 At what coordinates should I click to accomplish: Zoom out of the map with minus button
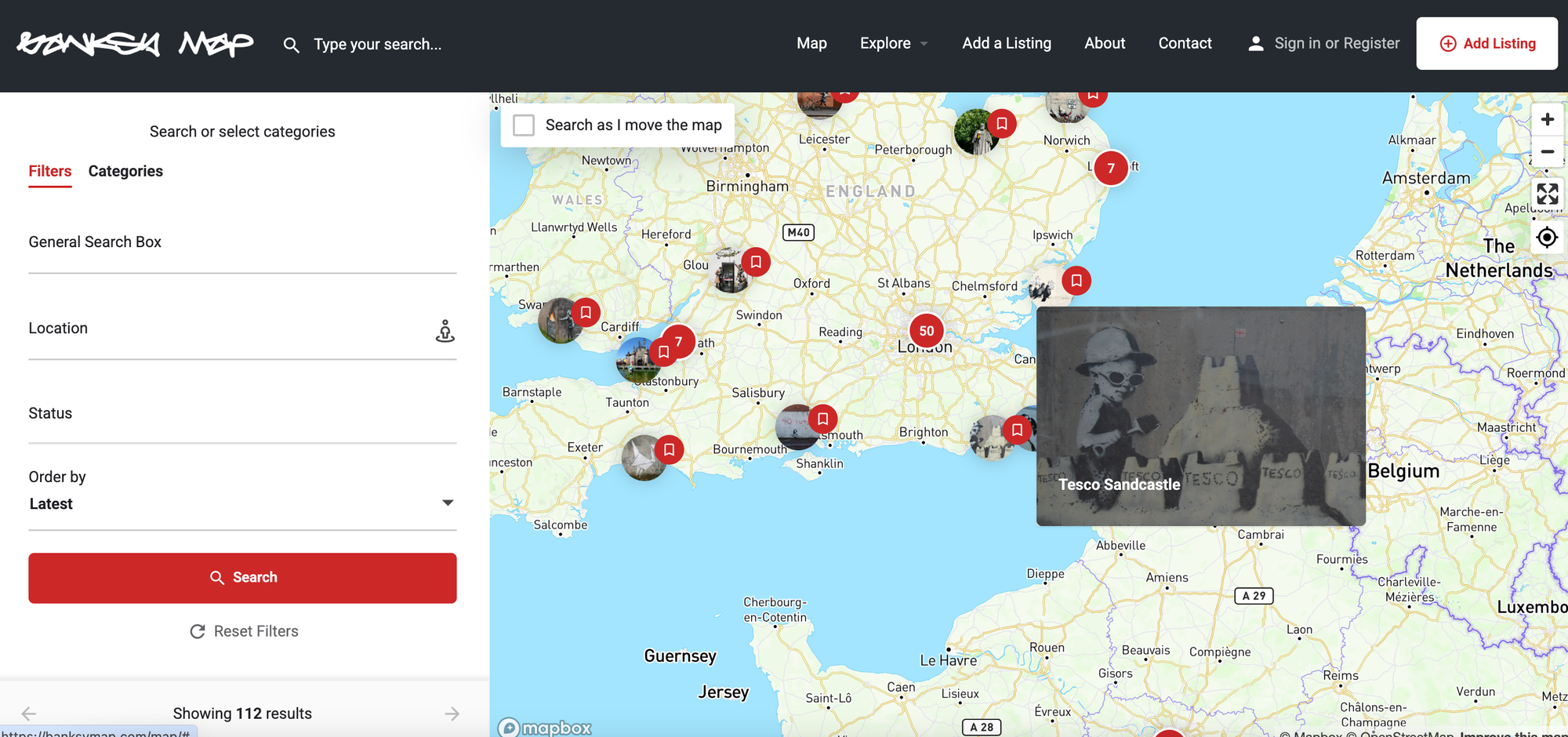(x=1547, y=151)
